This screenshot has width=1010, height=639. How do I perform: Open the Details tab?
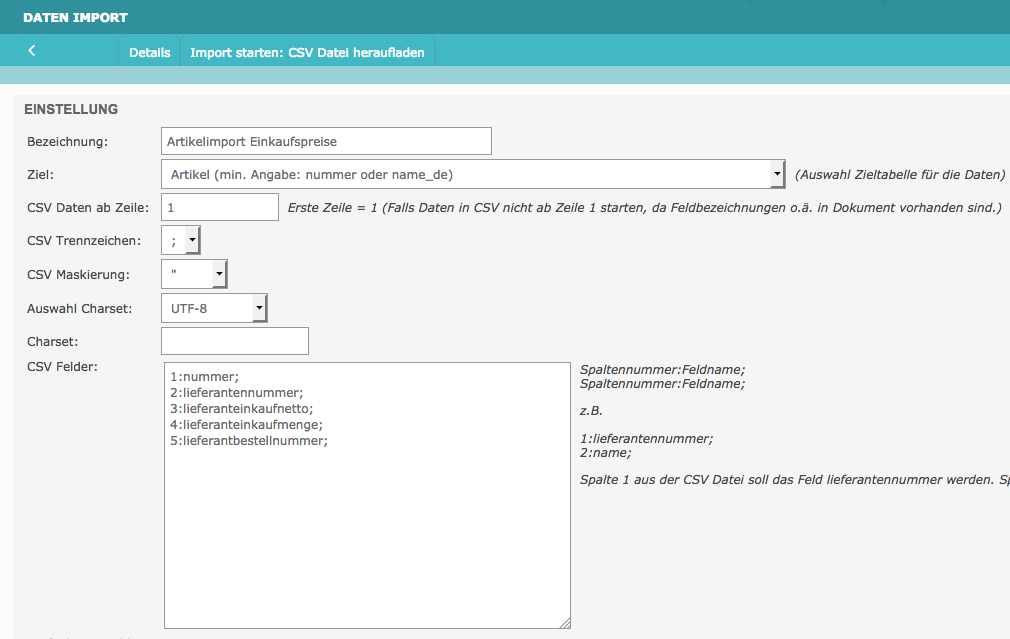coord(149,53)
